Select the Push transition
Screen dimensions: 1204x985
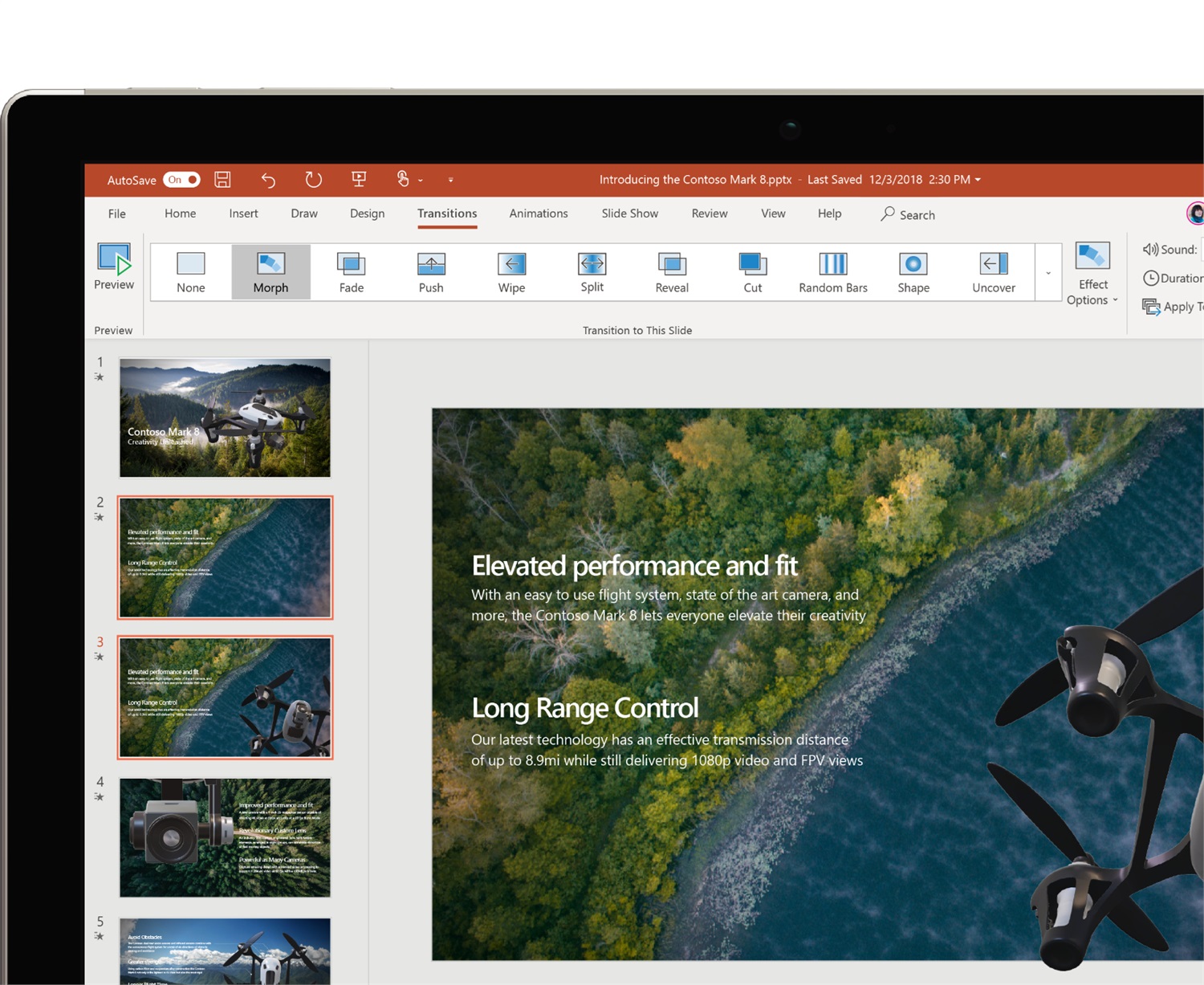tap(431, 271)
